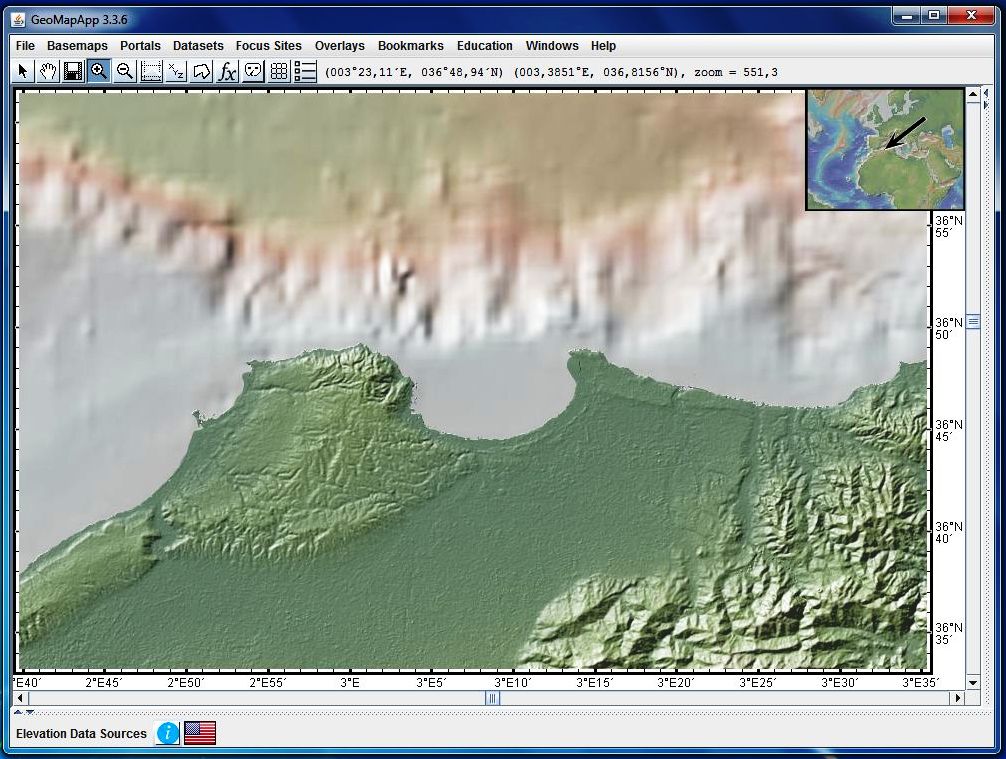
Task: Select the arrow pointer tool
Action: pyautogui.click(x=22, y=71)
